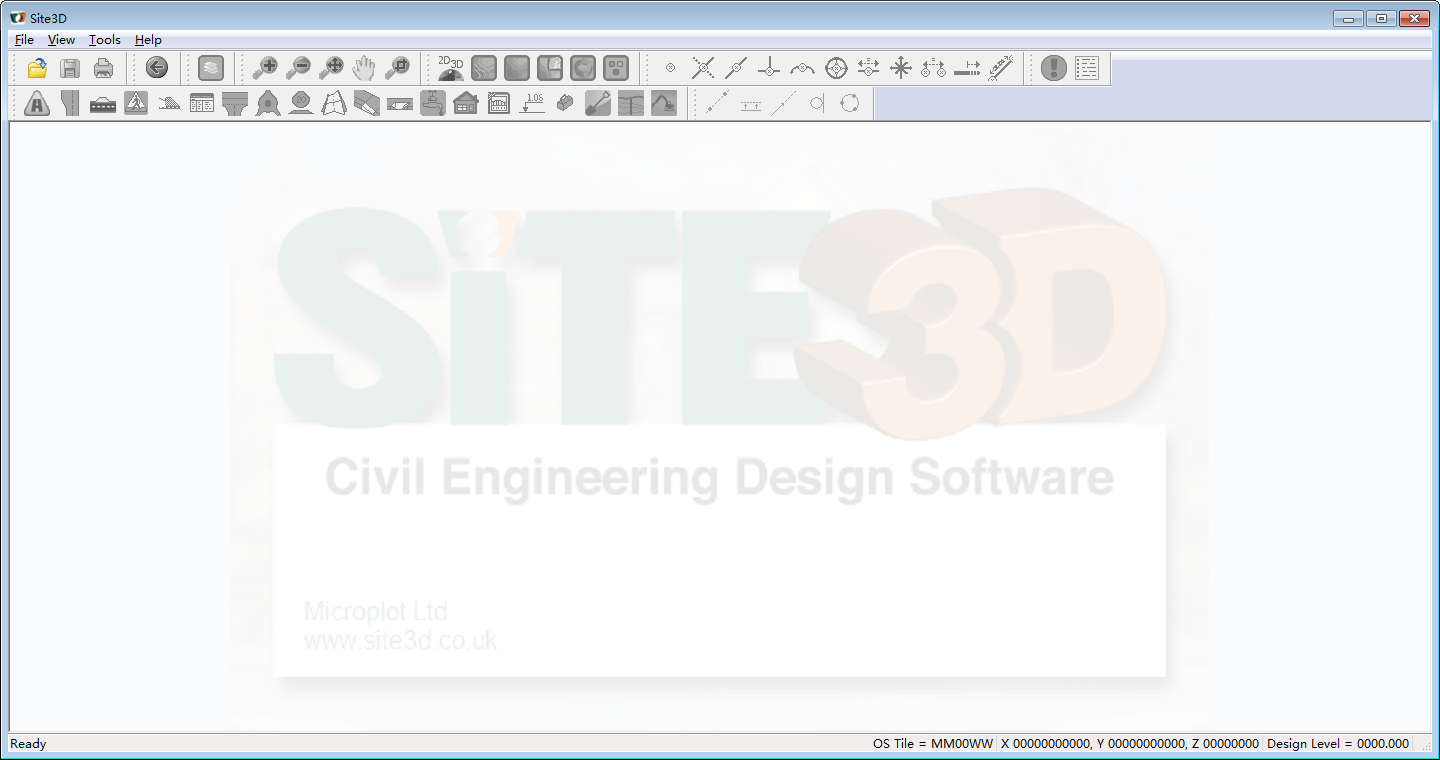
Task: Click the diagonal arrow line tool
Action: click(783, 103)
